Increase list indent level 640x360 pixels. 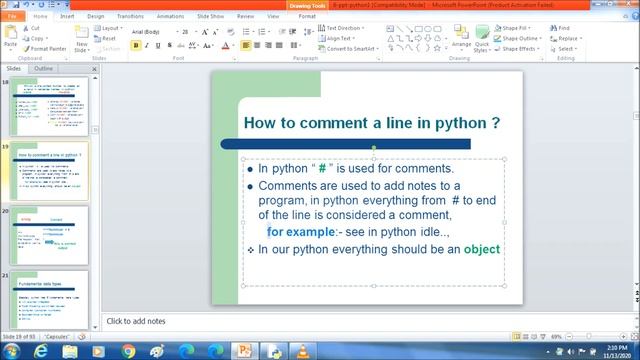[x=292, y=32]
